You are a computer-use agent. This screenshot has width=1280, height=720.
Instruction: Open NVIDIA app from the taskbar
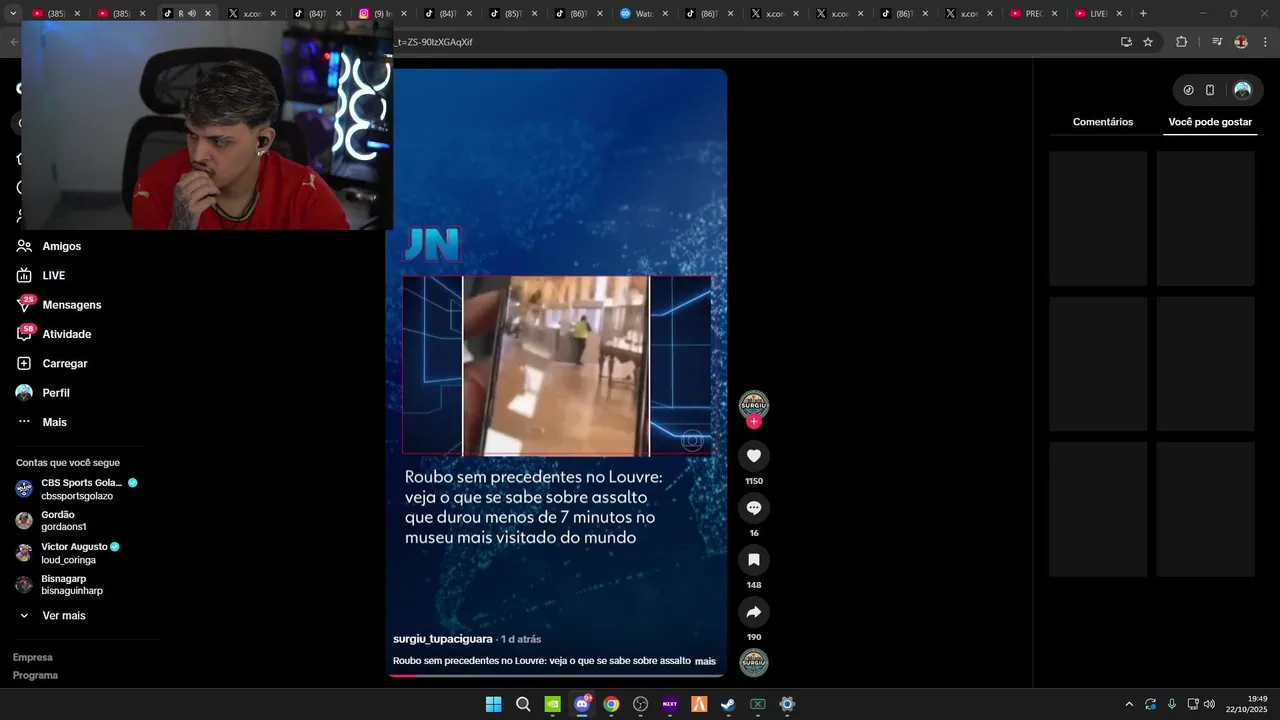click(x=552, y=704)
